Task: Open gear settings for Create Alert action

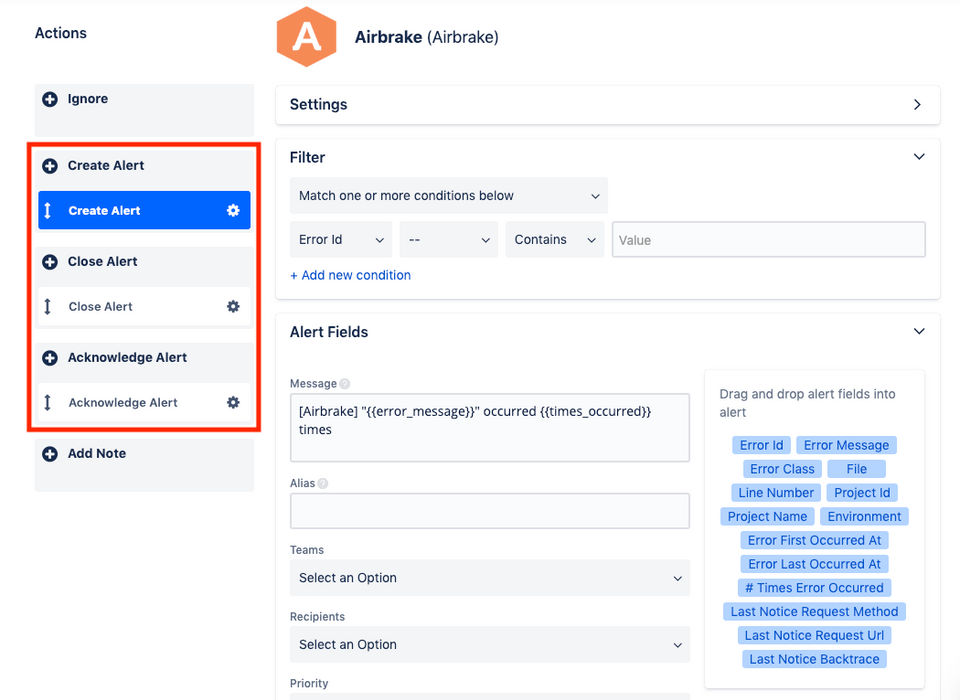Action: [233, 210]
